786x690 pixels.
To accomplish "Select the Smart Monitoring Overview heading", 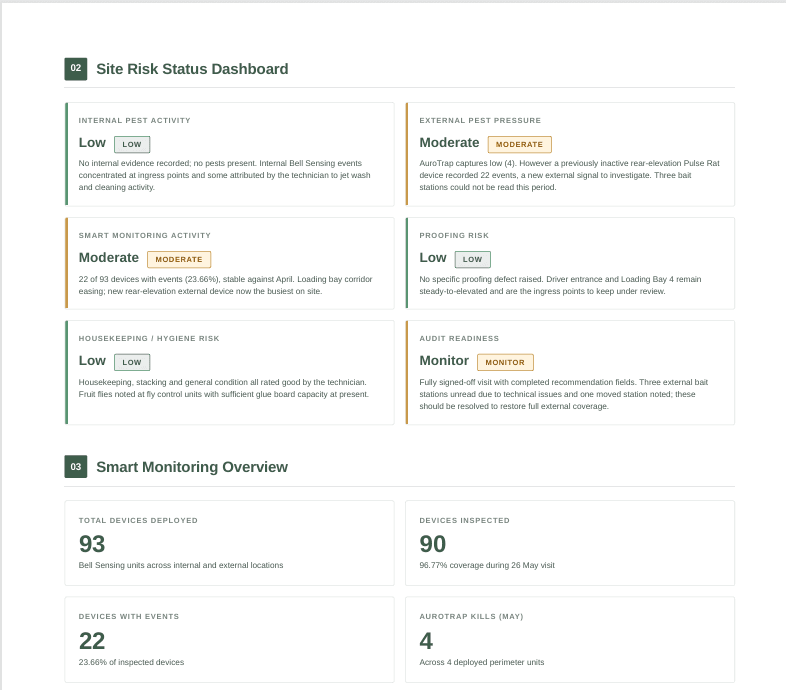I will 192,467.
